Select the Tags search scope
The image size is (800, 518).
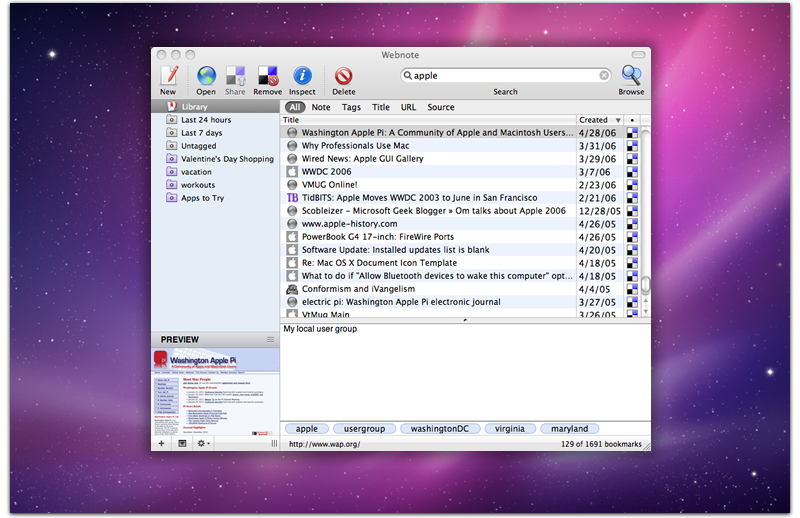pyautogui.click(x=351, y=107)
